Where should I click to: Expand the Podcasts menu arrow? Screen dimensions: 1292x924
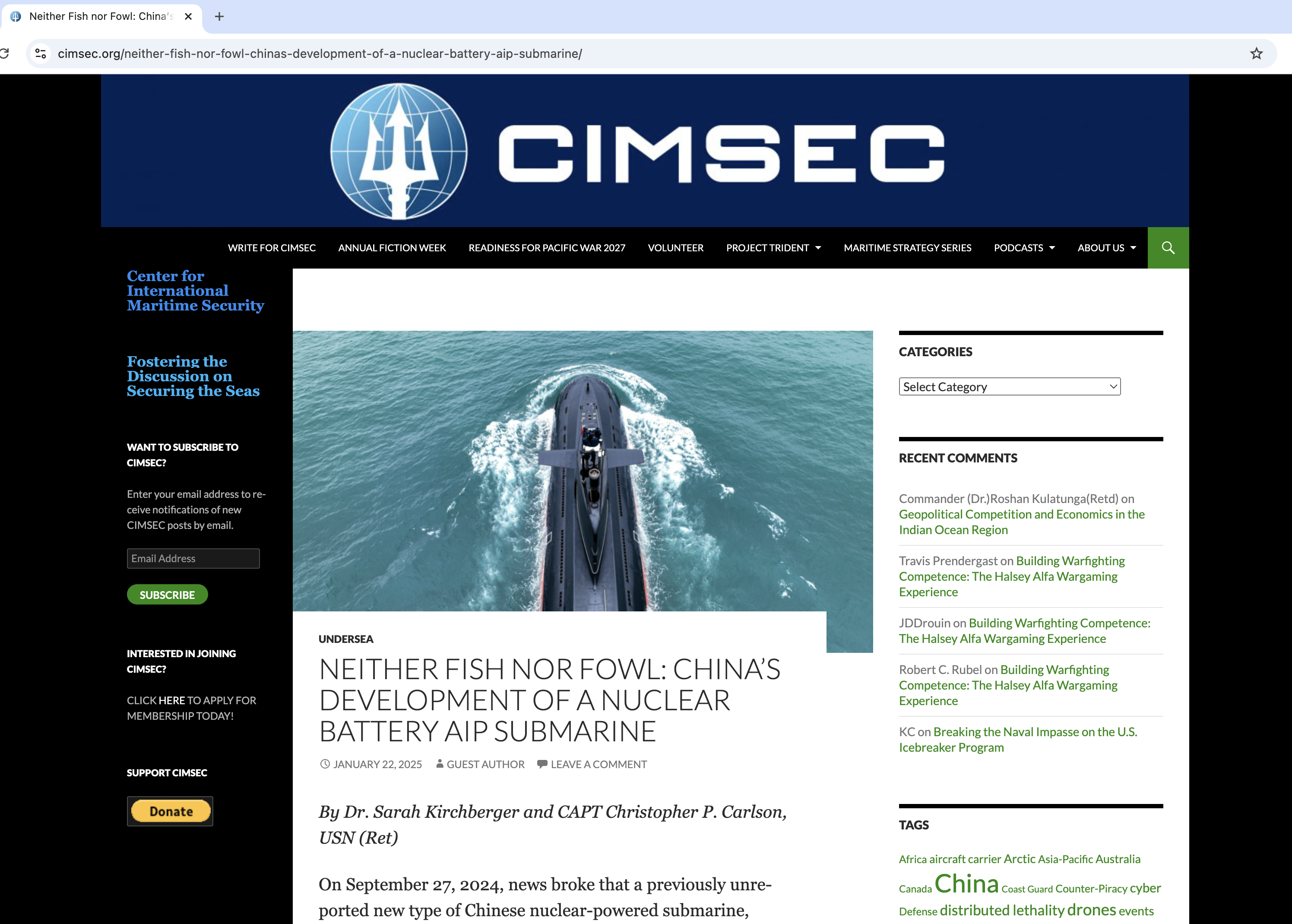coord(1052,248)
